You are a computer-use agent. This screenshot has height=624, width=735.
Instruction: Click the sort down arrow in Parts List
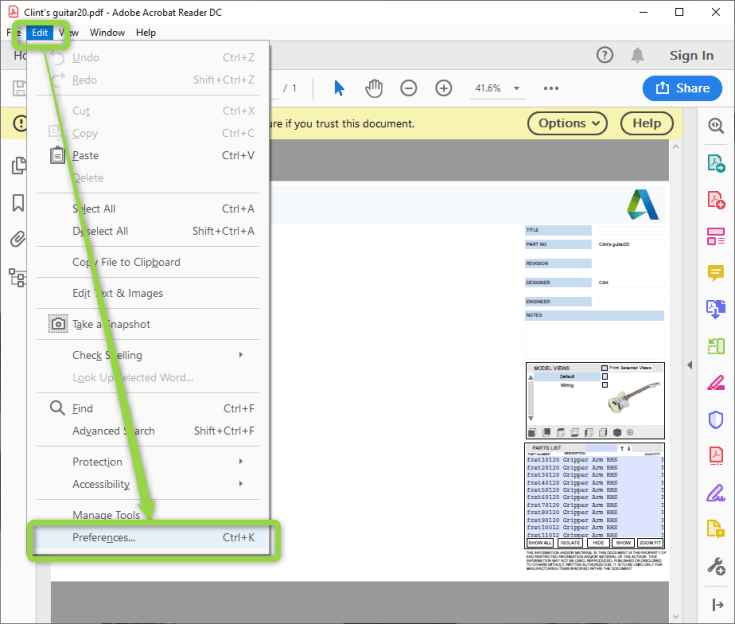[629, 448]
